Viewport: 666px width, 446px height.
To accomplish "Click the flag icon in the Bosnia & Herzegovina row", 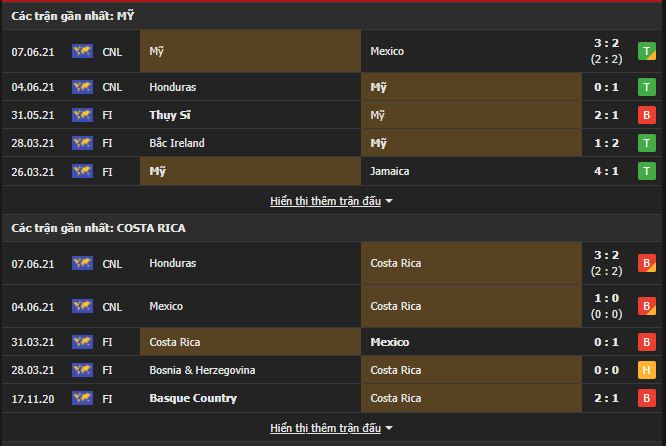I will pos(82,370).
